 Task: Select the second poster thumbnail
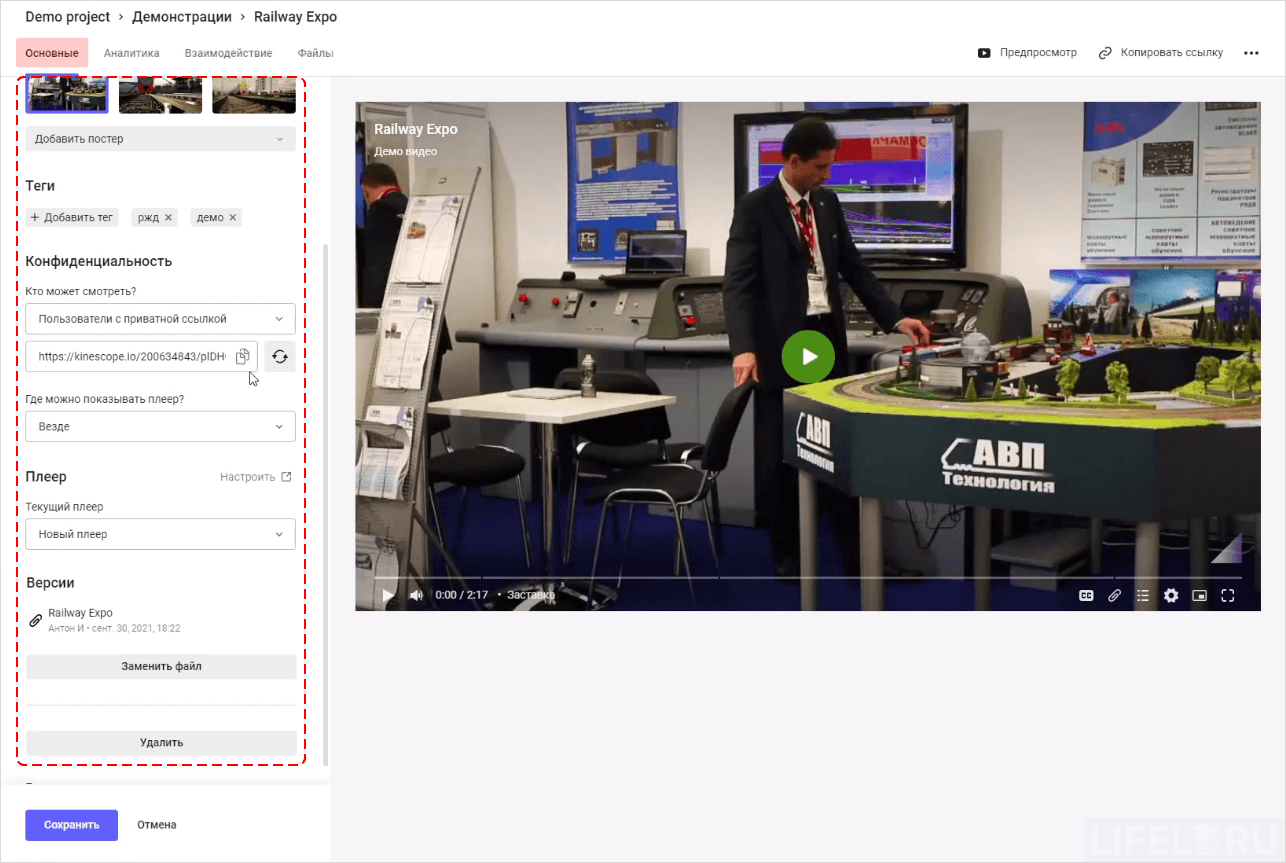click(160, 95)
